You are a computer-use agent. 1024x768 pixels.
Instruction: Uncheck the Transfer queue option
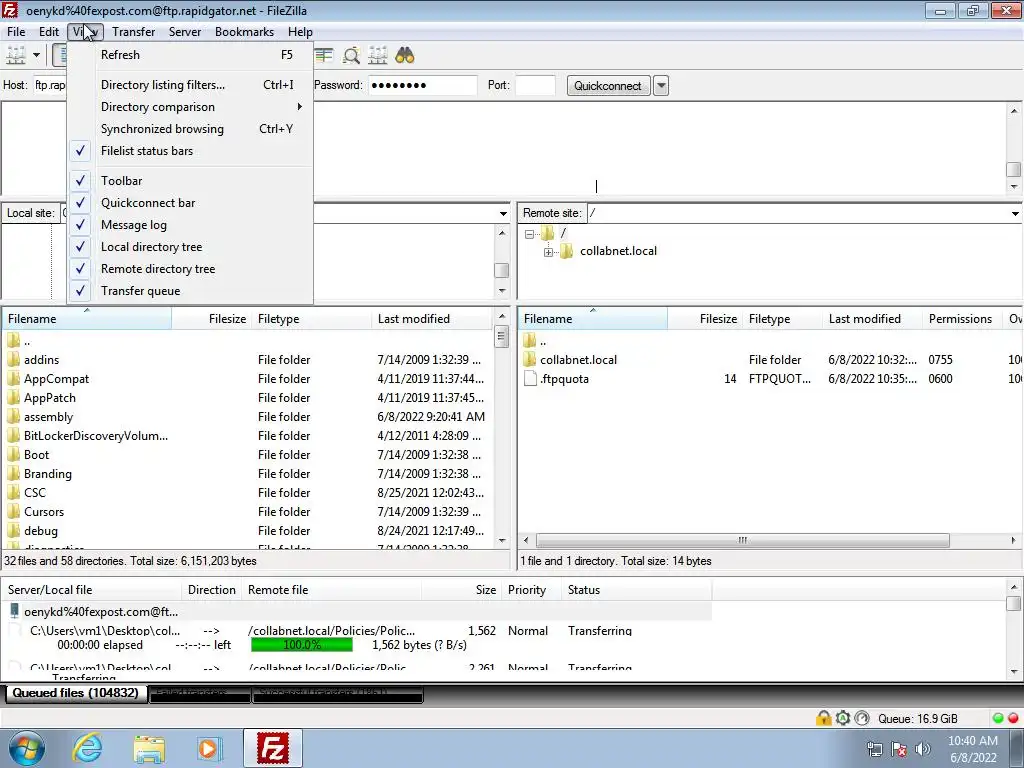pyautogui.click(x=191, y=291)
